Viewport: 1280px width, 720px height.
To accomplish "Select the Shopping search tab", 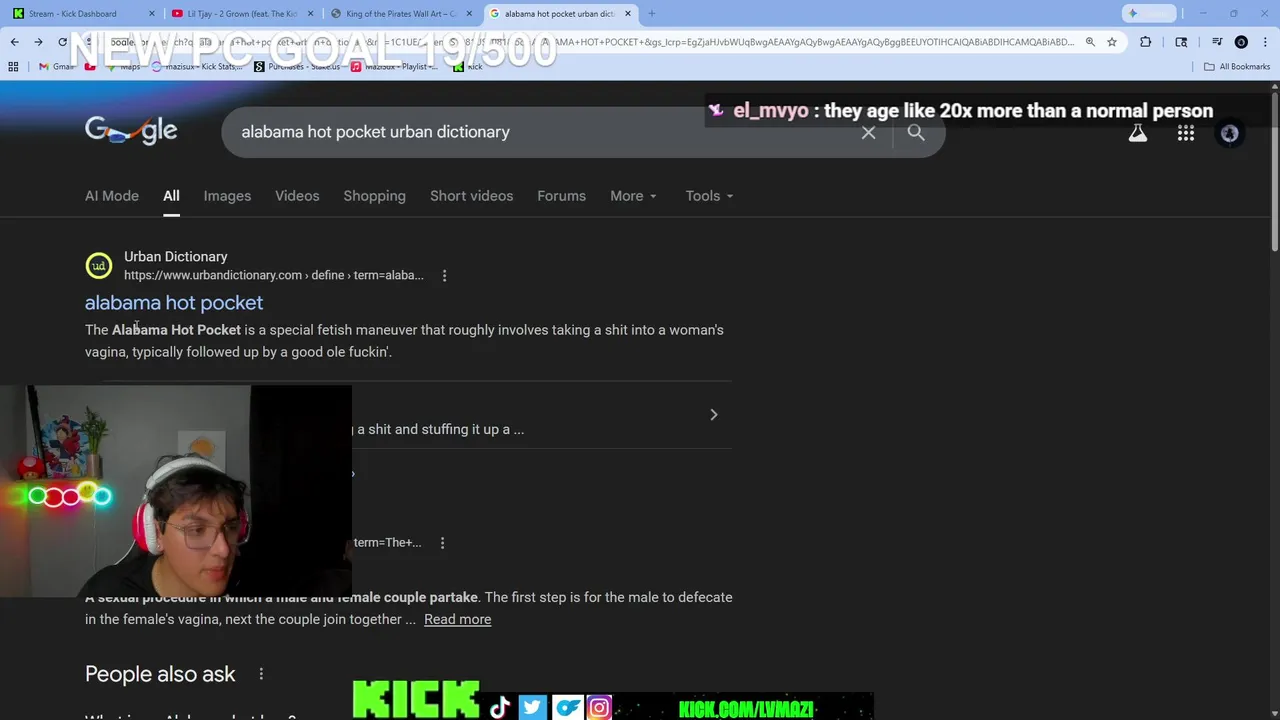I will 374,196.
